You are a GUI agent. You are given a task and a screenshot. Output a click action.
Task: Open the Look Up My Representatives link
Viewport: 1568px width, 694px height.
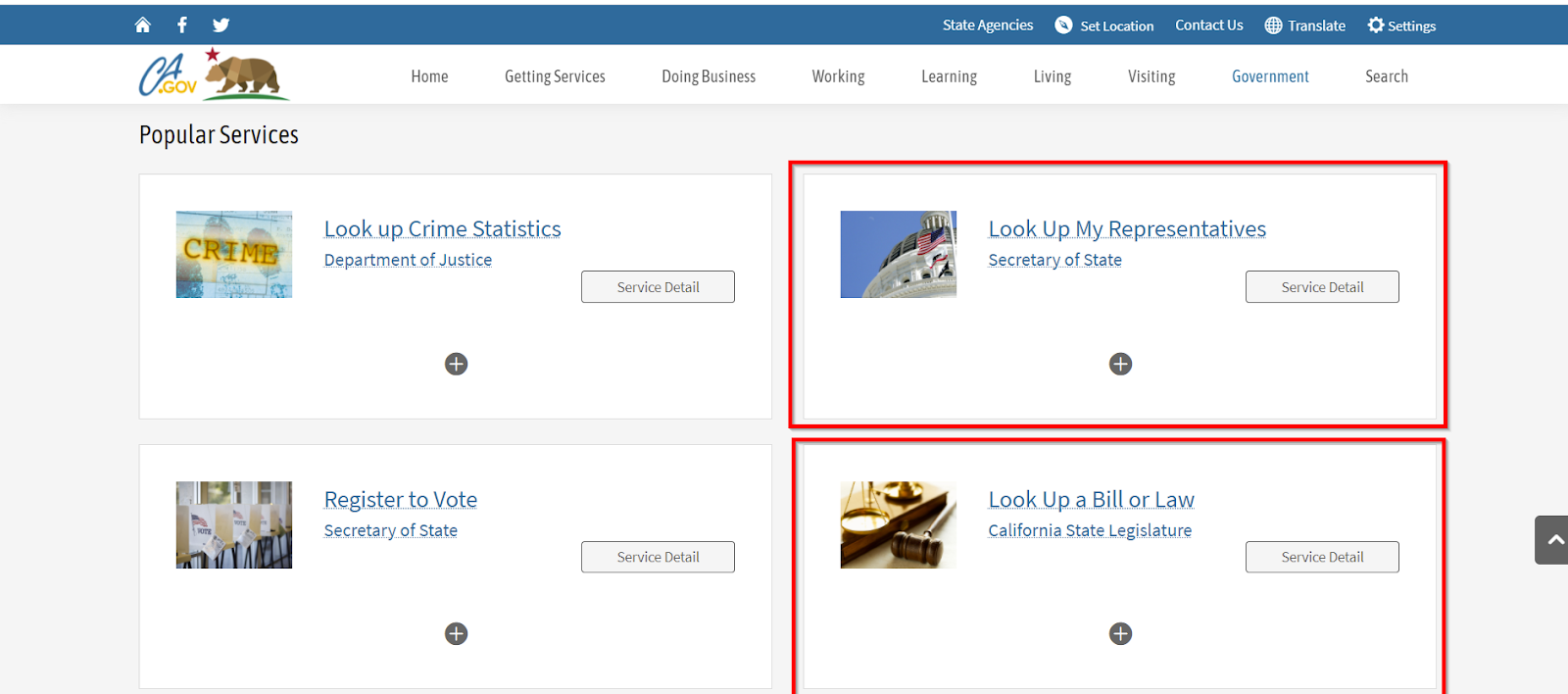(1127, 229)
